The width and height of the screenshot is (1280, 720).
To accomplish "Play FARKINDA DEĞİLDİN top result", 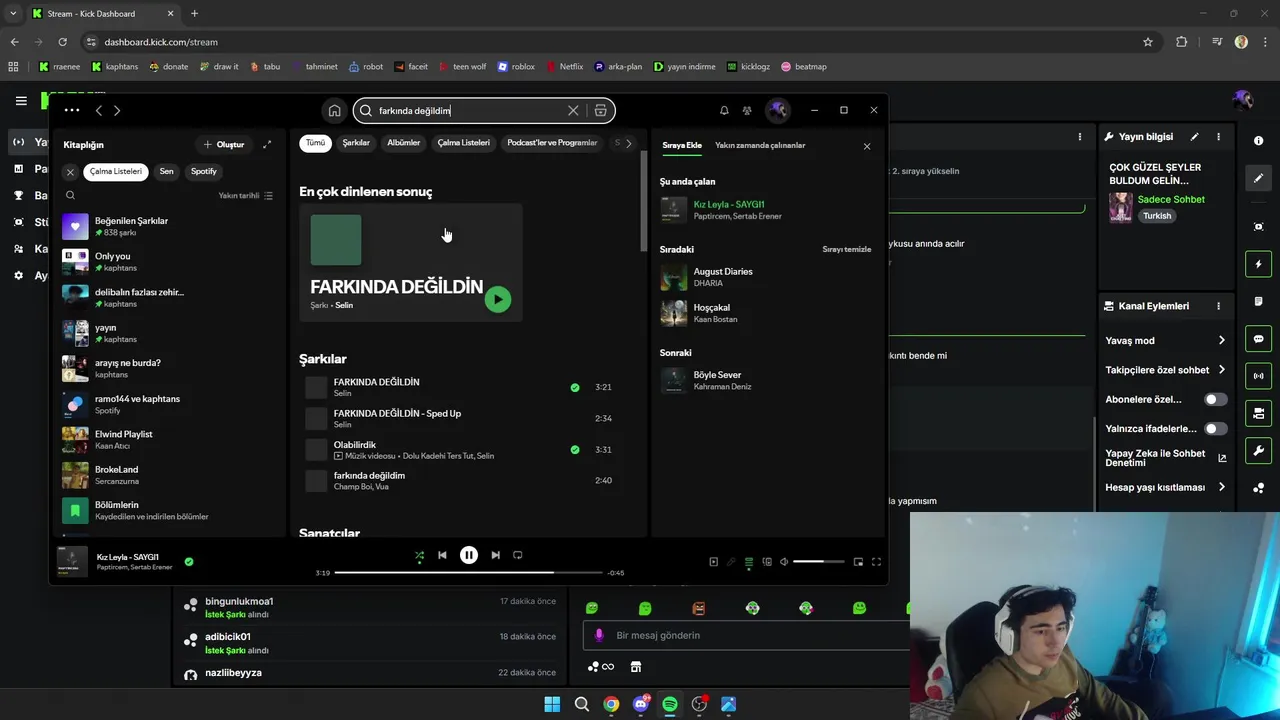I will [498, 299].
